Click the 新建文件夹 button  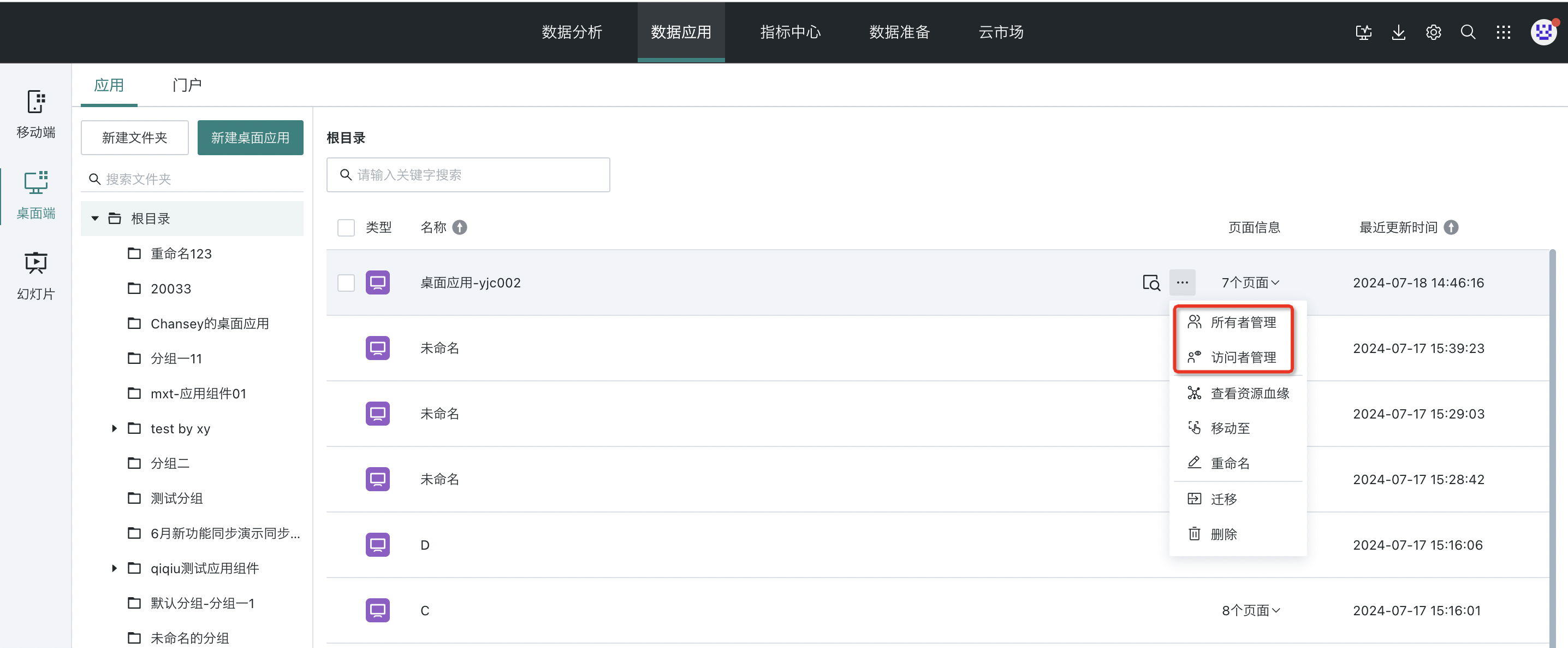coord(134,138)
